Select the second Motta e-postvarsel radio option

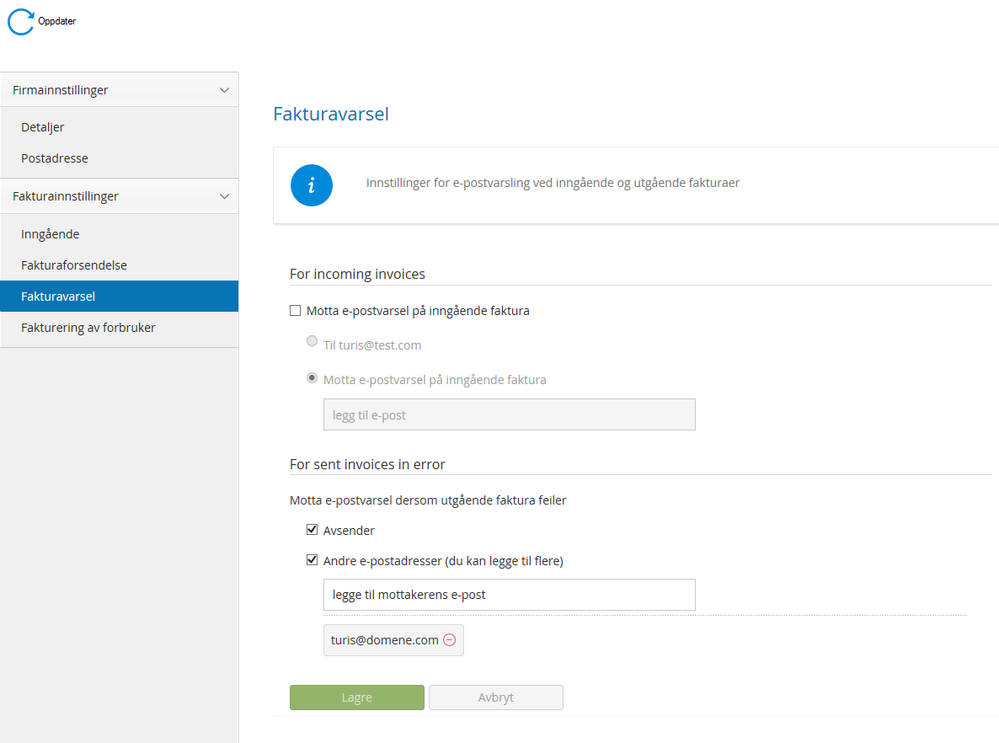[x=312, y=378]
